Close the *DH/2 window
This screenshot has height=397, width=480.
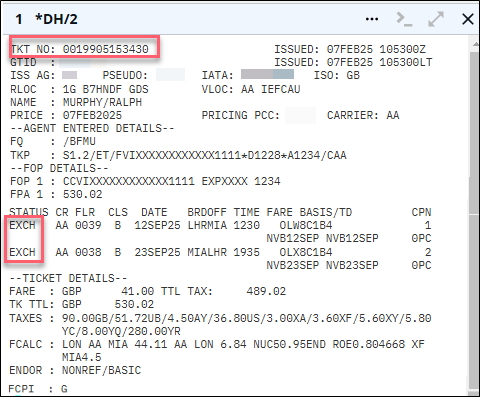coord(468,19)
